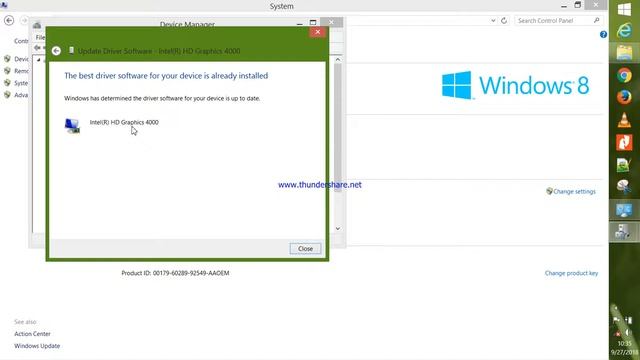
Task: Open the orange app icon on the taskbar
Action: tap(624, 142)
